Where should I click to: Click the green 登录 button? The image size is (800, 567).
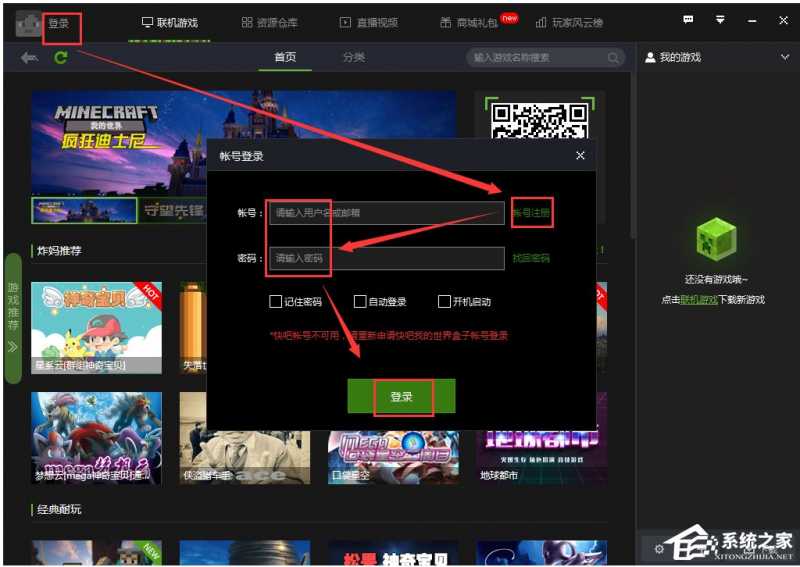[401, 396]
